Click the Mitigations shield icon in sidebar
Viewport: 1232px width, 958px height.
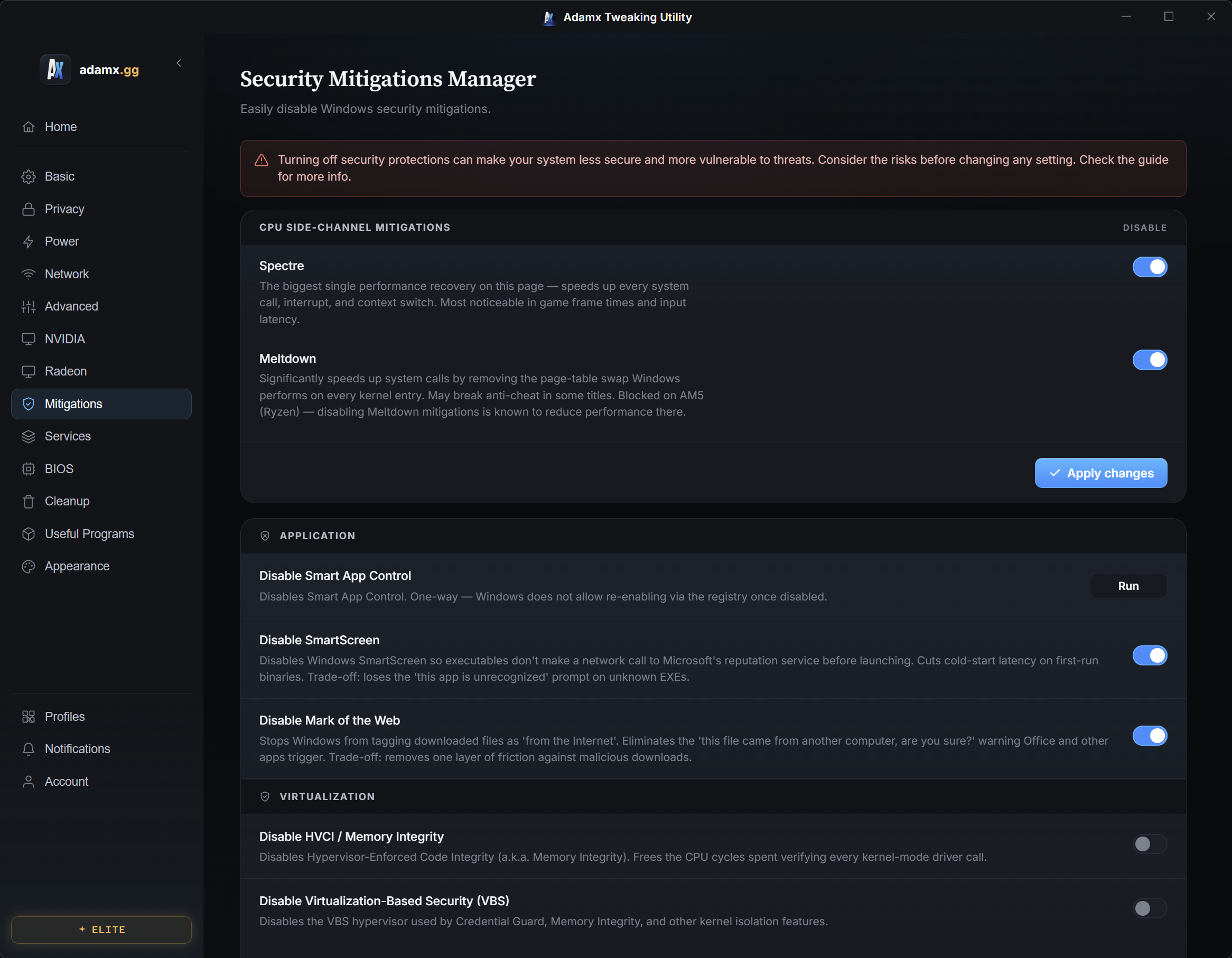pyautogui.click(x=28, y=403)
